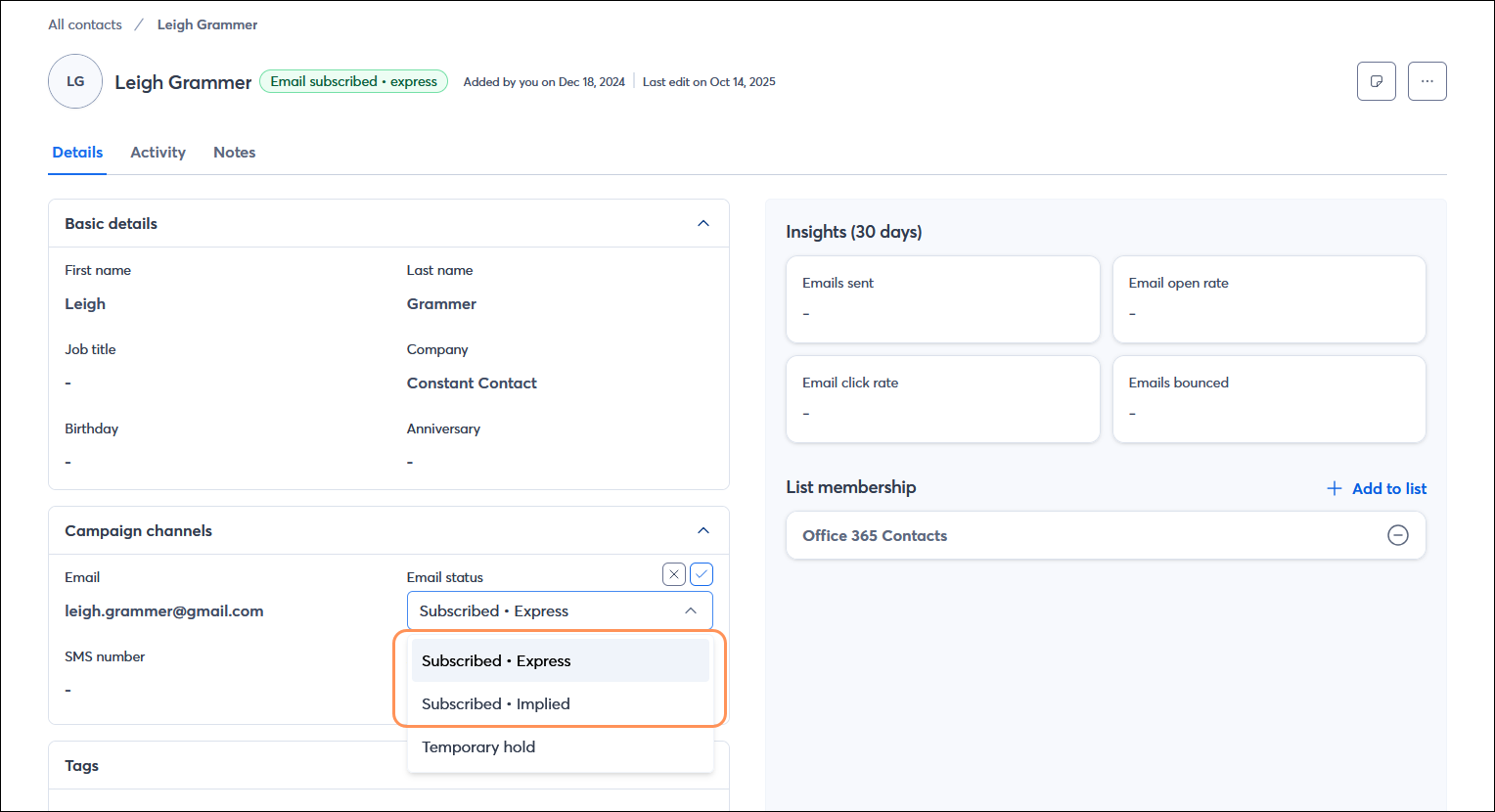Remove contact from Office 365 Contacts via minus icon
Image resolution: width=1495 pixels, height=812 pixels.
pos(1397,535)
